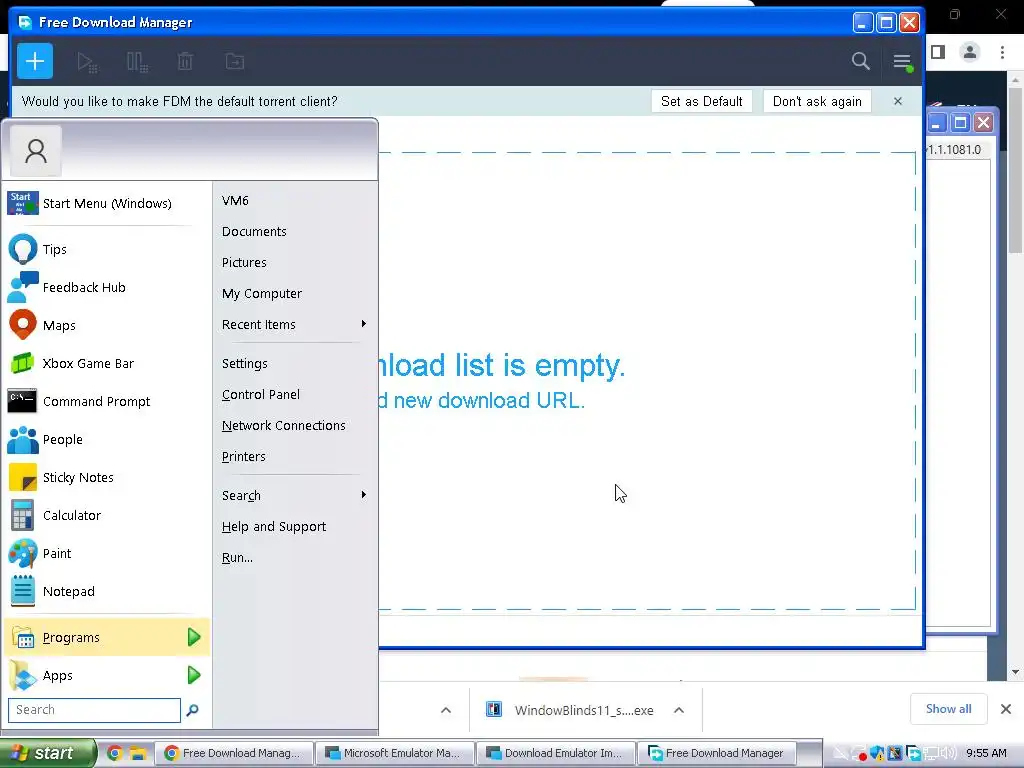The image size is (1024, 768).
Task: Open the FDM hamburger menu
Action: (x=903, y=62)
